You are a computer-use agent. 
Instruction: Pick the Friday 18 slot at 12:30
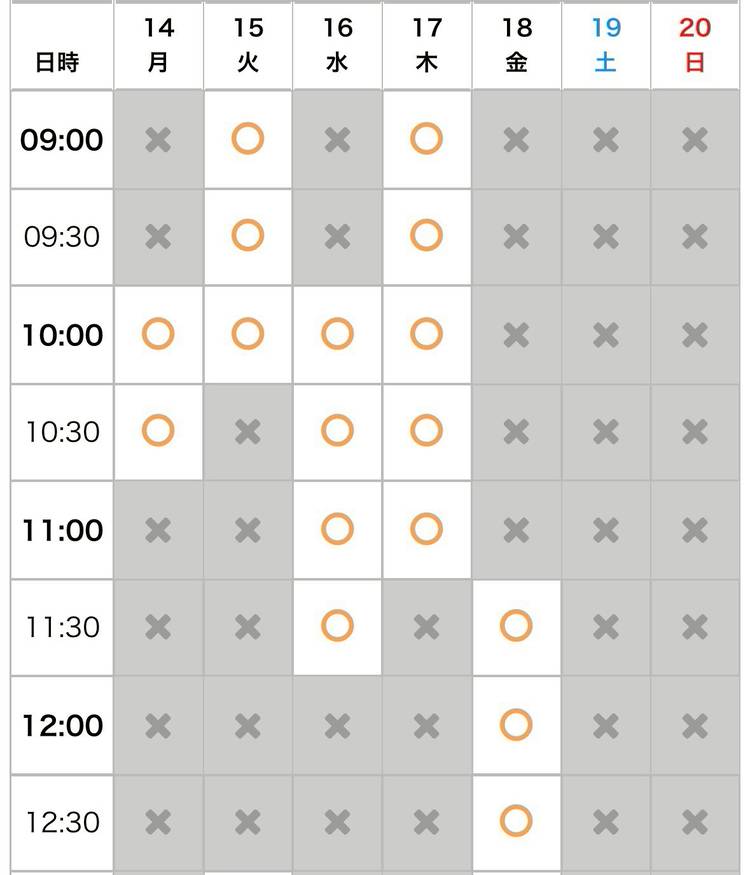[x=516, y=822]
